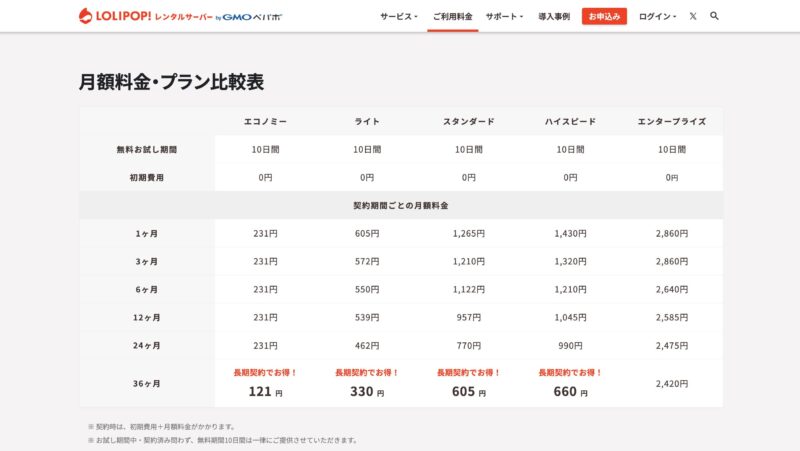The image size is (800, 451).
Task: Click the 2,640円 エンタープライズ price
Action: [x=671, y=290]
